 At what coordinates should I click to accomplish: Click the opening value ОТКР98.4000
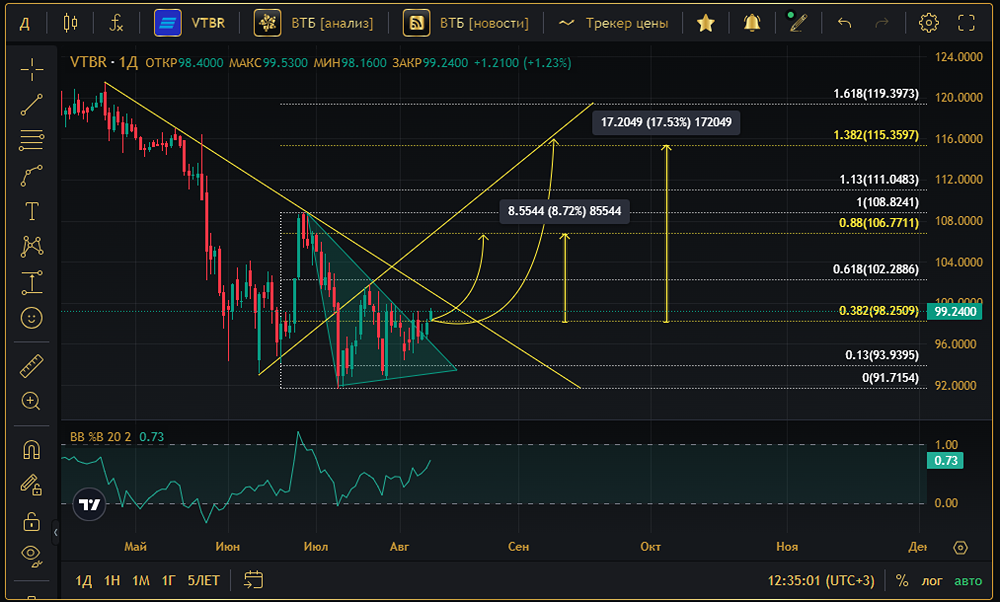(x=184, y=62)
